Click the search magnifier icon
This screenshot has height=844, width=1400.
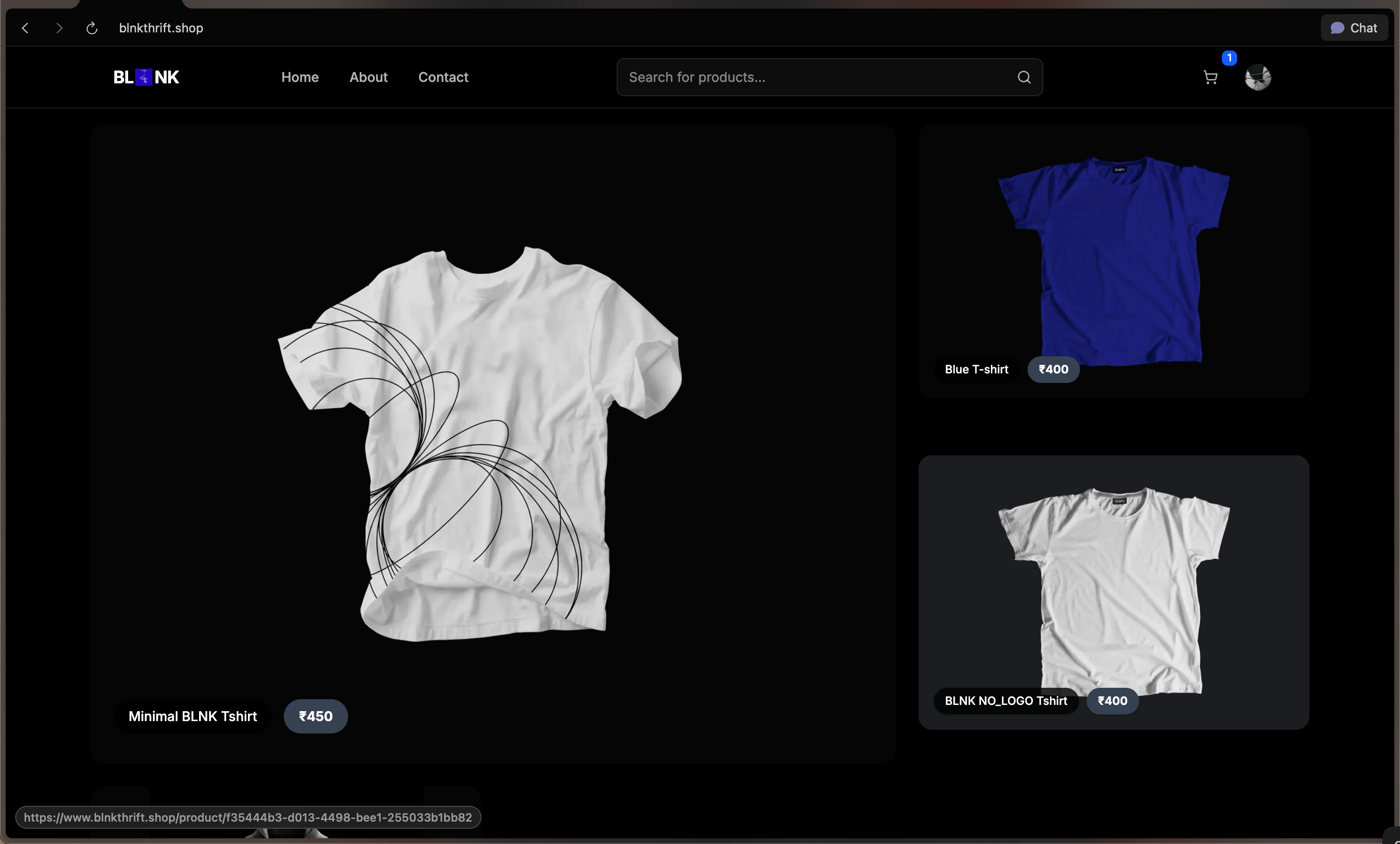(1024, 77)
